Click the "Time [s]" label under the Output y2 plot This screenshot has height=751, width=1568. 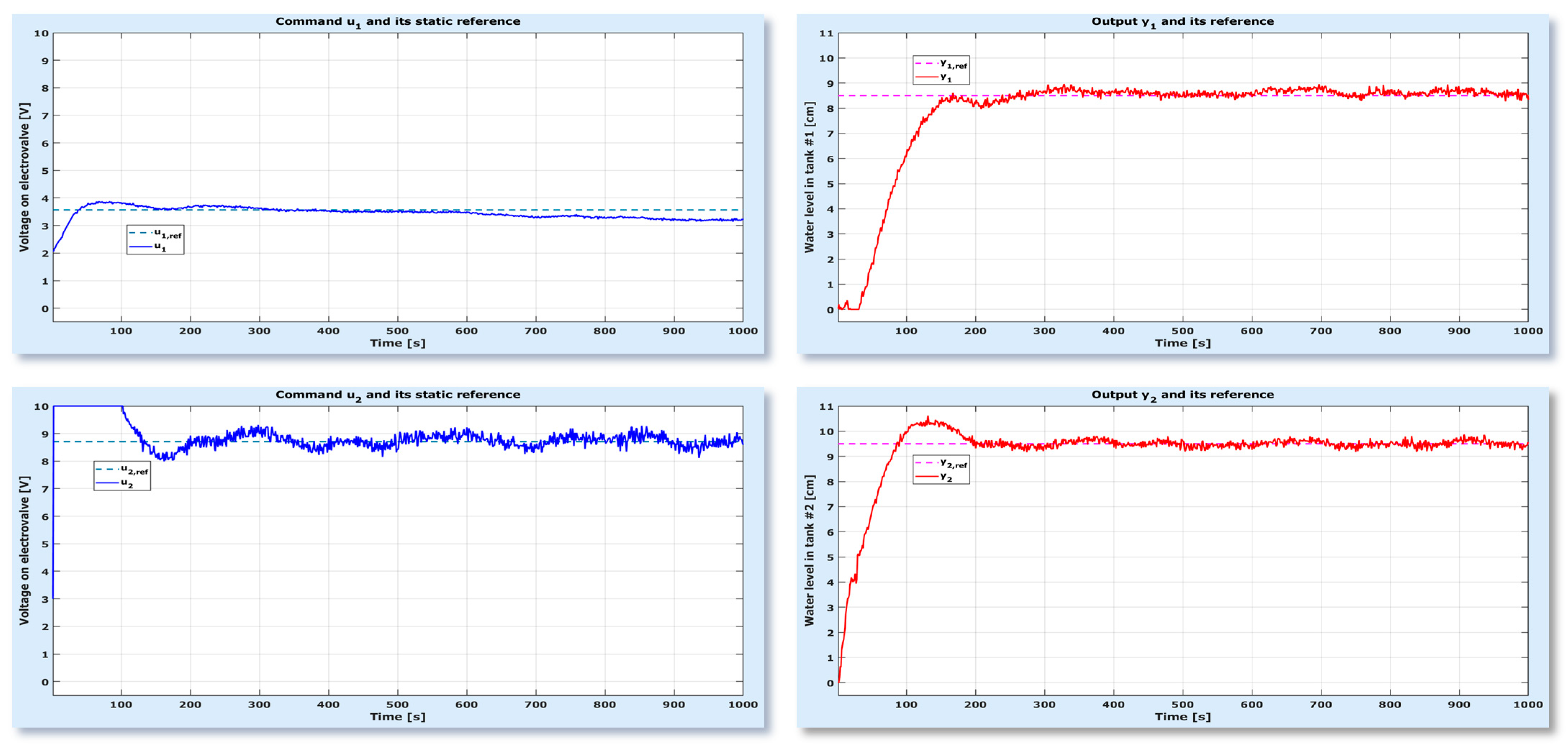tap(1183, 717)
